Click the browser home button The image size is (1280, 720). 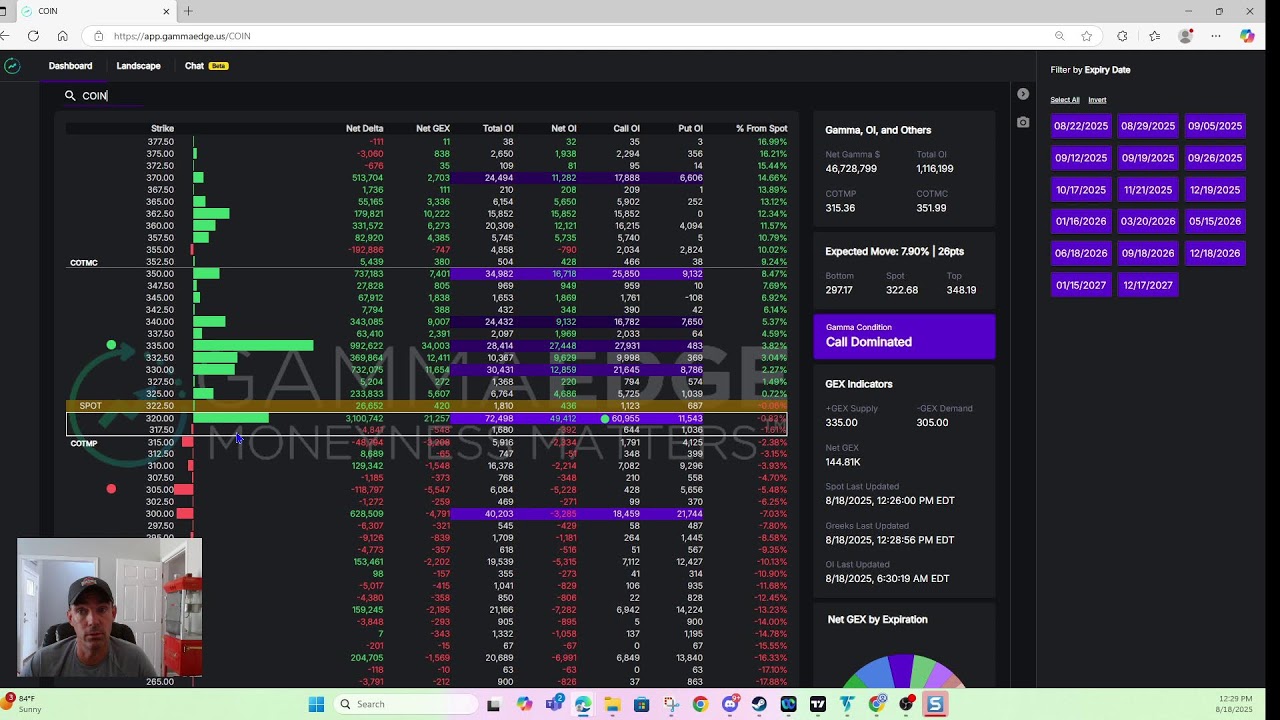[62, 36]
